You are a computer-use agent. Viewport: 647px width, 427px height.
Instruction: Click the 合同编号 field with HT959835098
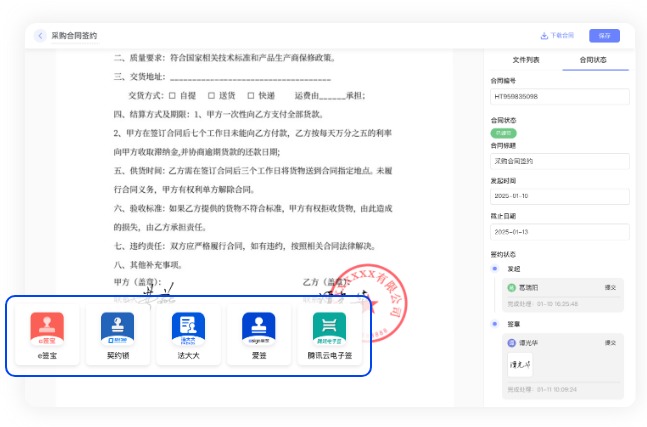click(x=560, y=97)
